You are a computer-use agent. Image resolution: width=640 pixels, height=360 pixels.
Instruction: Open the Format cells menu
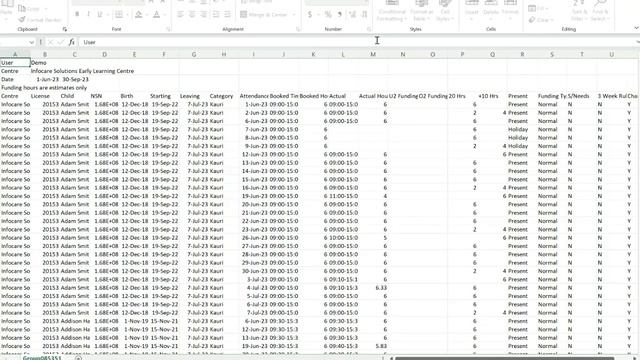(x=510, y=10)
